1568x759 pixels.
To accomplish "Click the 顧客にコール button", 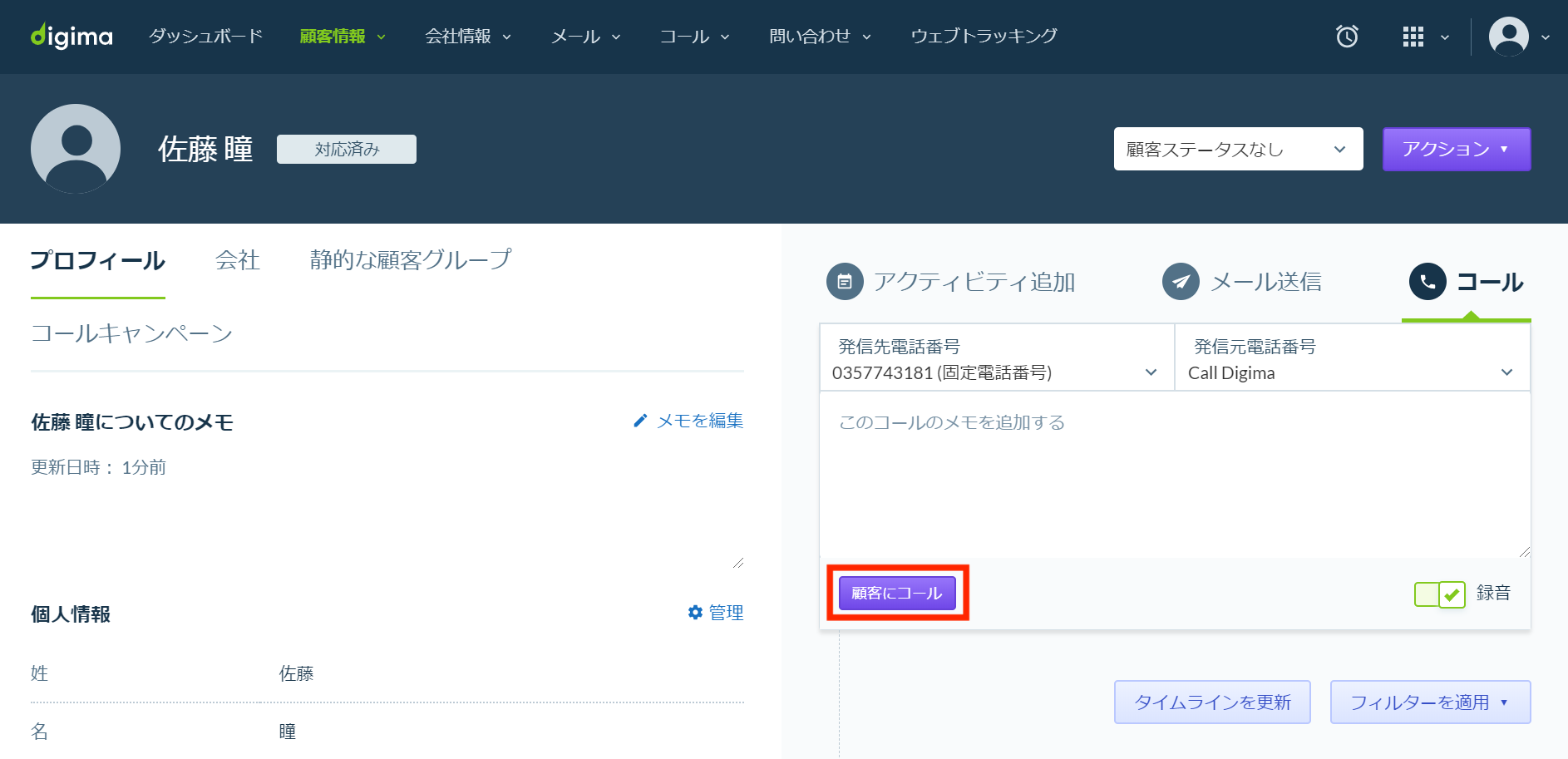I will (x=899, y=593).
